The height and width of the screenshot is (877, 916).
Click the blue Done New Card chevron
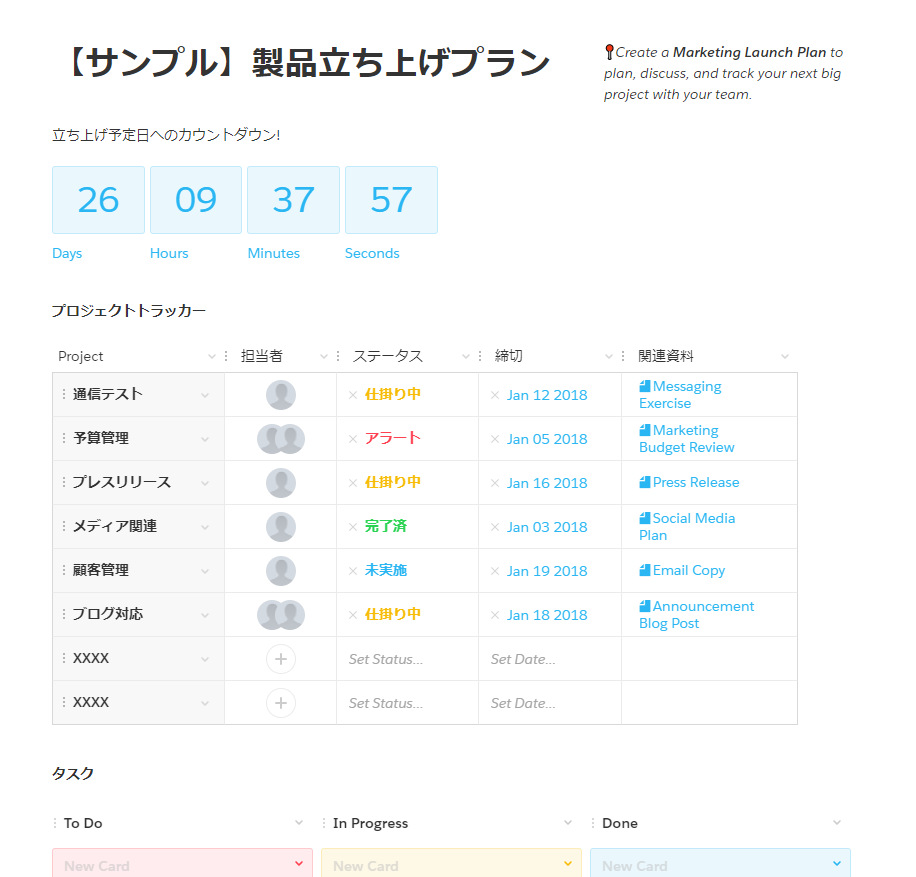837,864
